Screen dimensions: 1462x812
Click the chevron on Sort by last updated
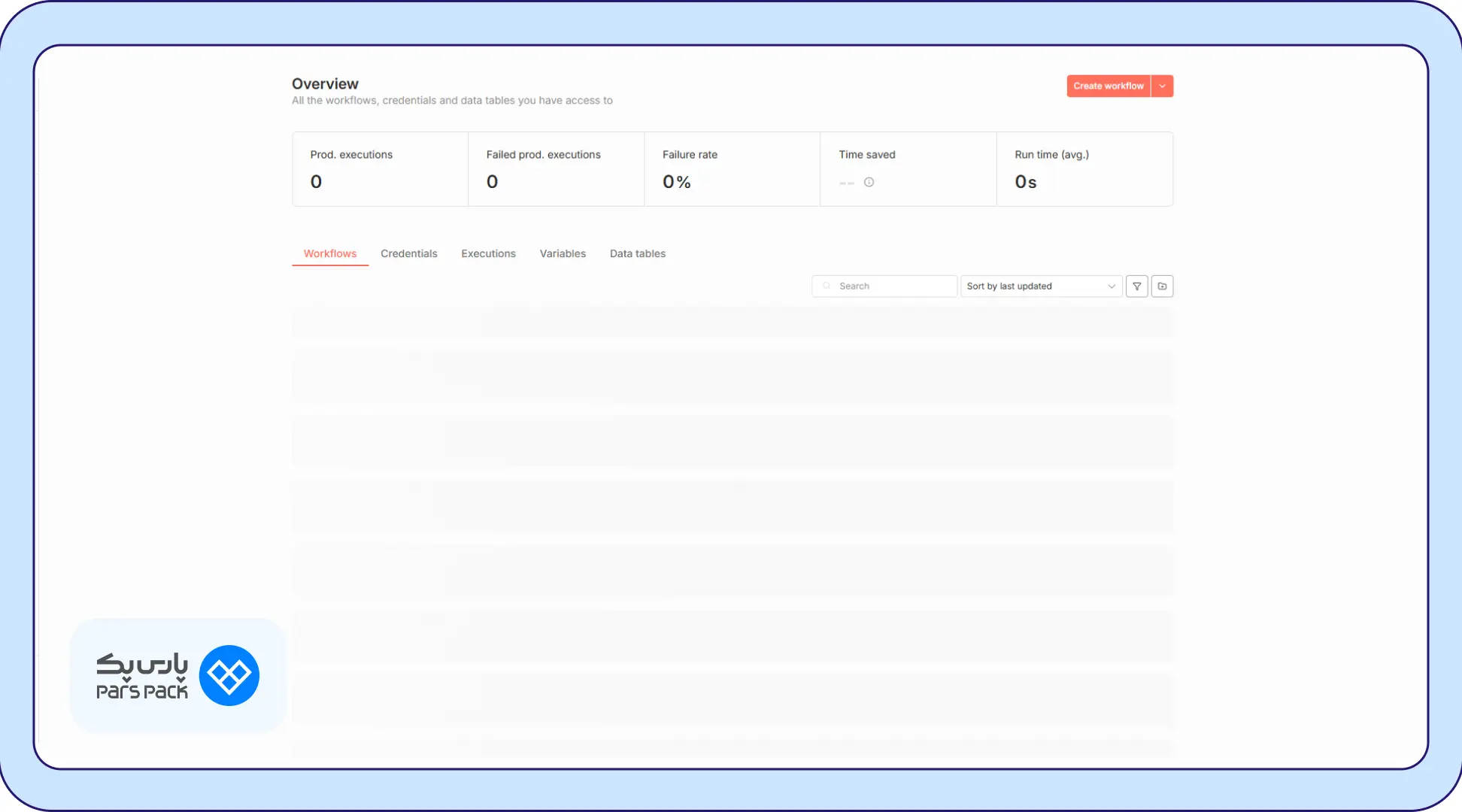pos(1111,286)
